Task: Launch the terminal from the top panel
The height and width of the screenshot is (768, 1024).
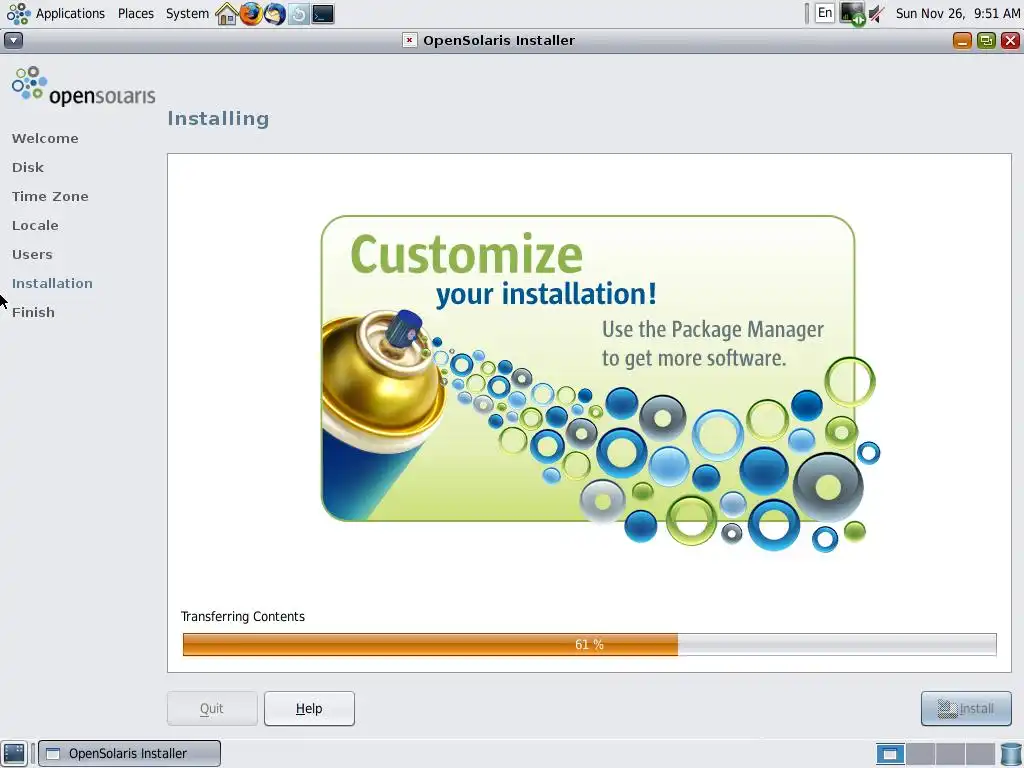Action: click(x=323, y=14)
